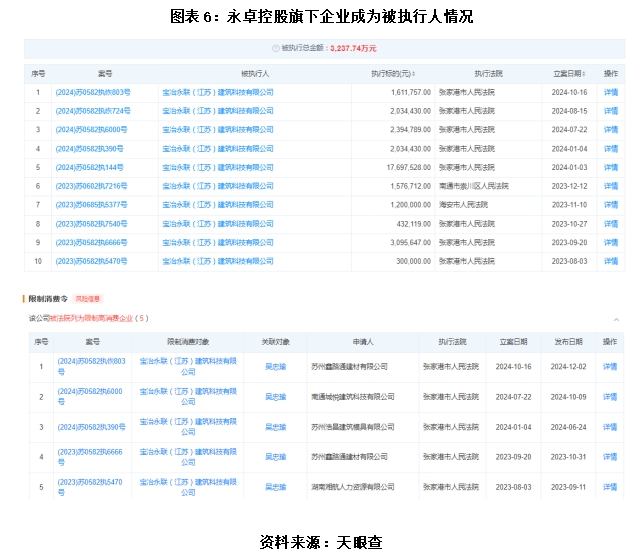Open case (2024)苏0582执恢724号 link
Image resolution: width=640 pixels, height=558 pixels.
tap(92, 111)
